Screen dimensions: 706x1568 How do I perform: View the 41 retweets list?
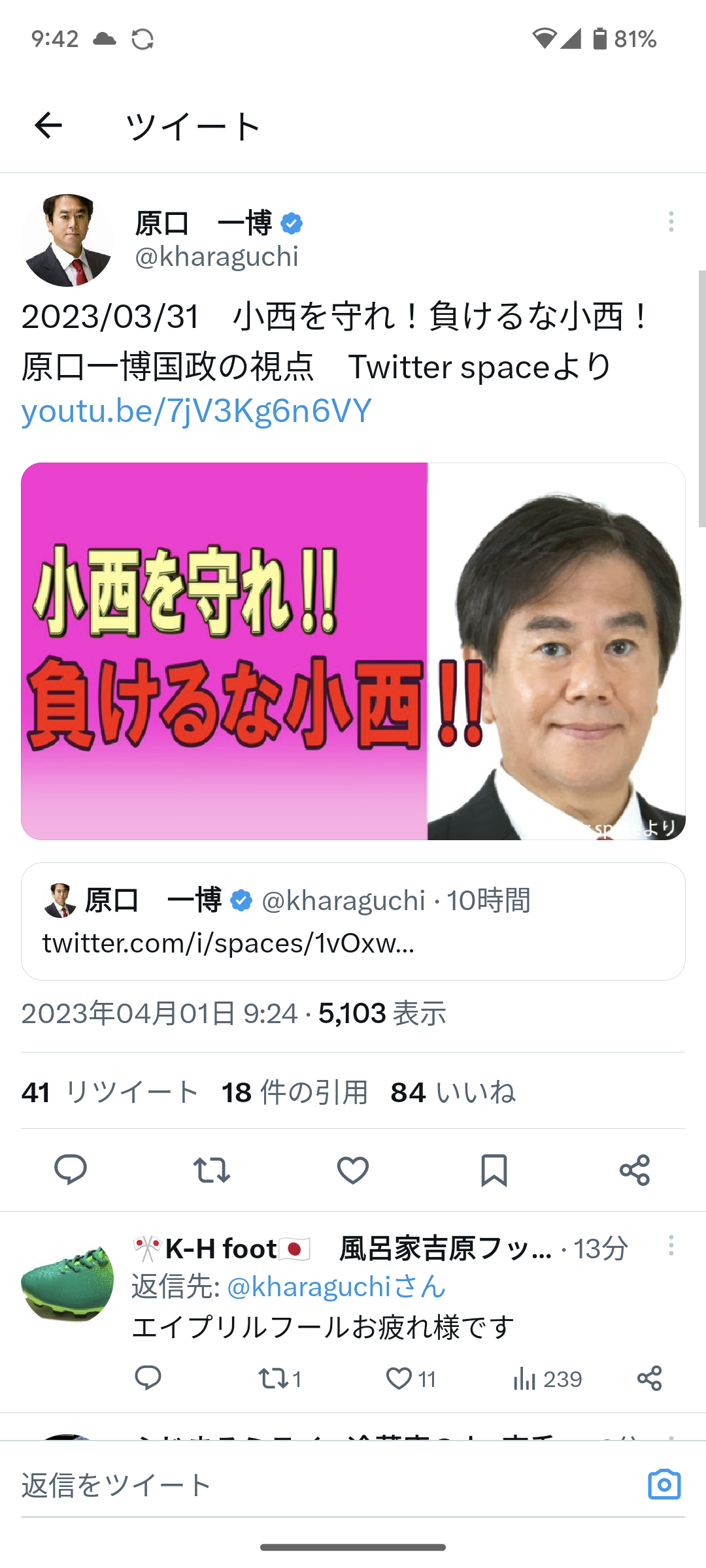pyautogui.click(x=110, y=1092)
